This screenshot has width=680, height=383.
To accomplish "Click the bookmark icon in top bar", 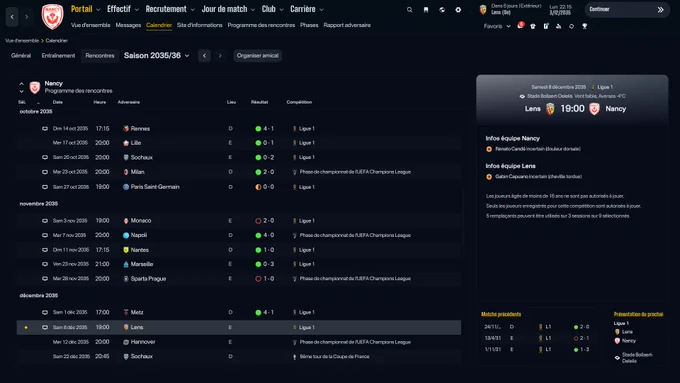I will pos(426,10).
